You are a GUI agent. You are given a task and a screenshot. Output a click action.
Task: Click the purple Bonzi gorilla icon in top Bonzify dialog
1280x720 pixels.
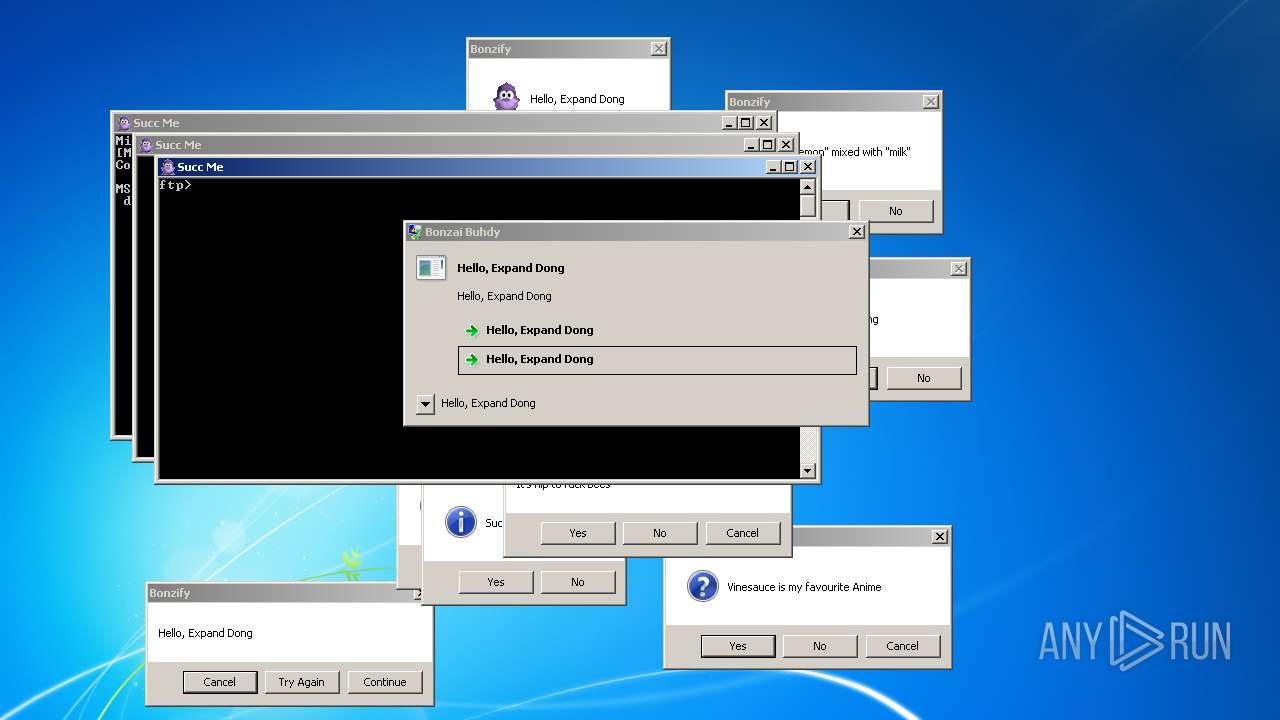pyautogui.click(x=507, y=97)
